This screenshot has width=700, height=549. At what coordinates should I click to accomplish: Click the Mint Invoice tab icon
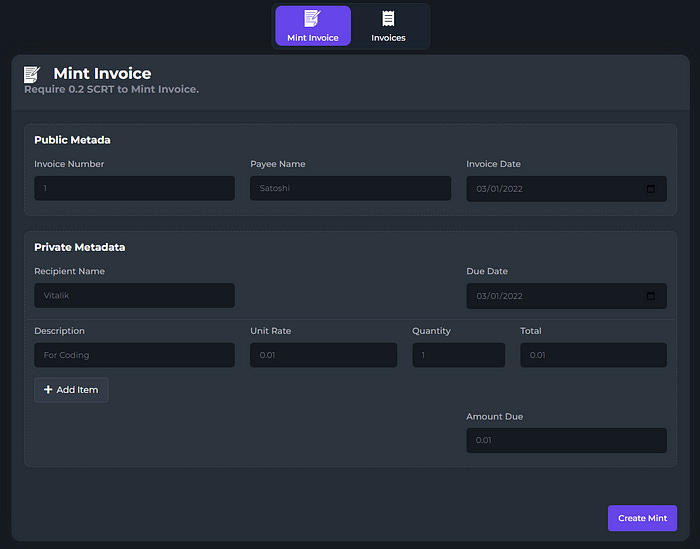point(312,19)
